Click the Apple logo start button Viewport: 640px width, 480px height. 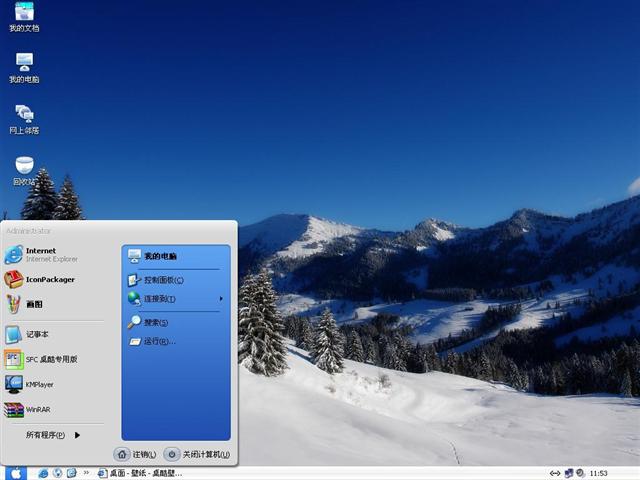tap(16, 473)
